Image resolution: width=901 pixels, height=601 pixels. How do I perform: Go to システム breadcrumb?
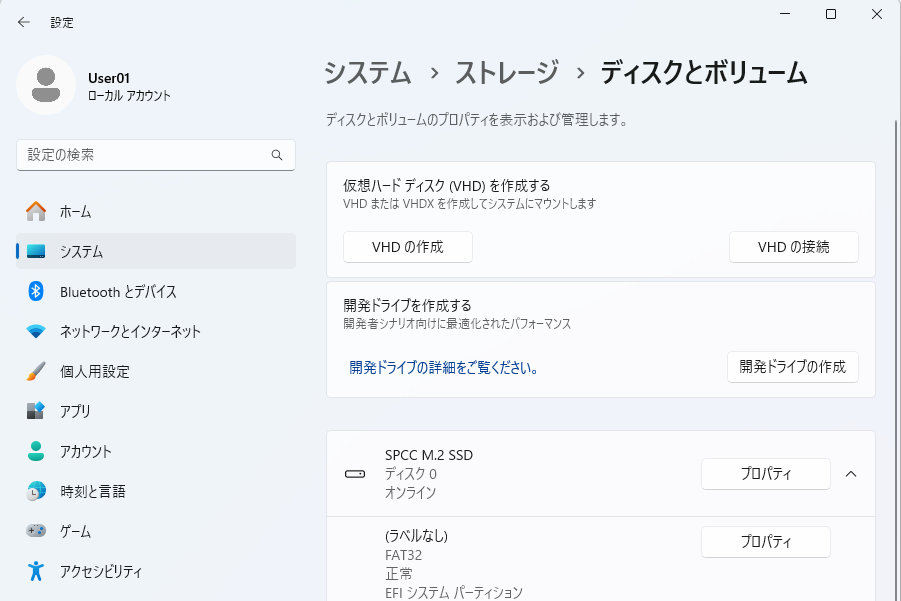pyautogui.click(x=367, y=73)
